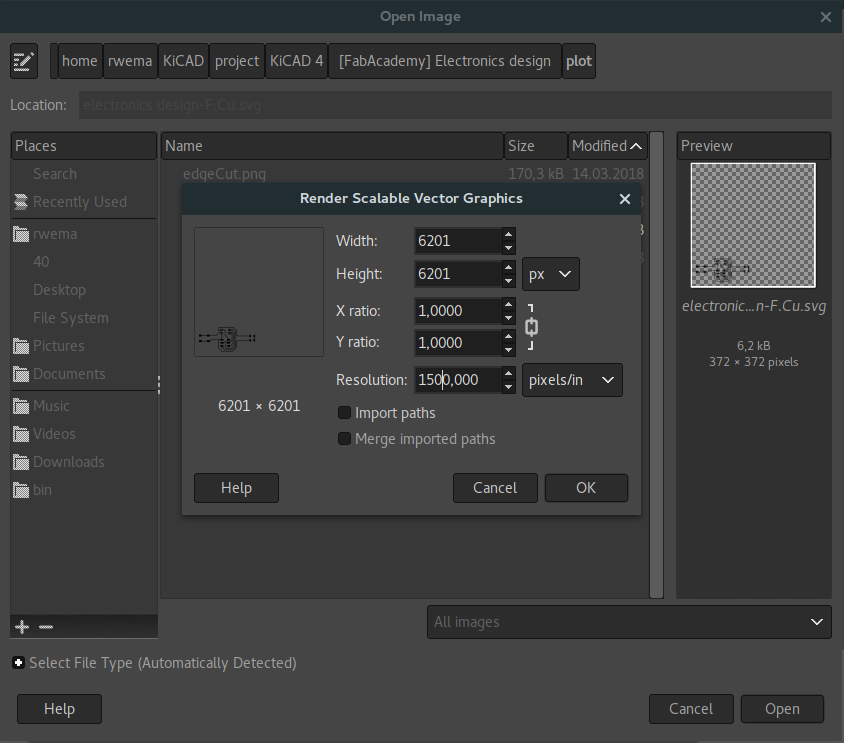844x743 pixels.
Task: Cancel the Render Scalable Vector Graphics dialog
Action: 495,488
